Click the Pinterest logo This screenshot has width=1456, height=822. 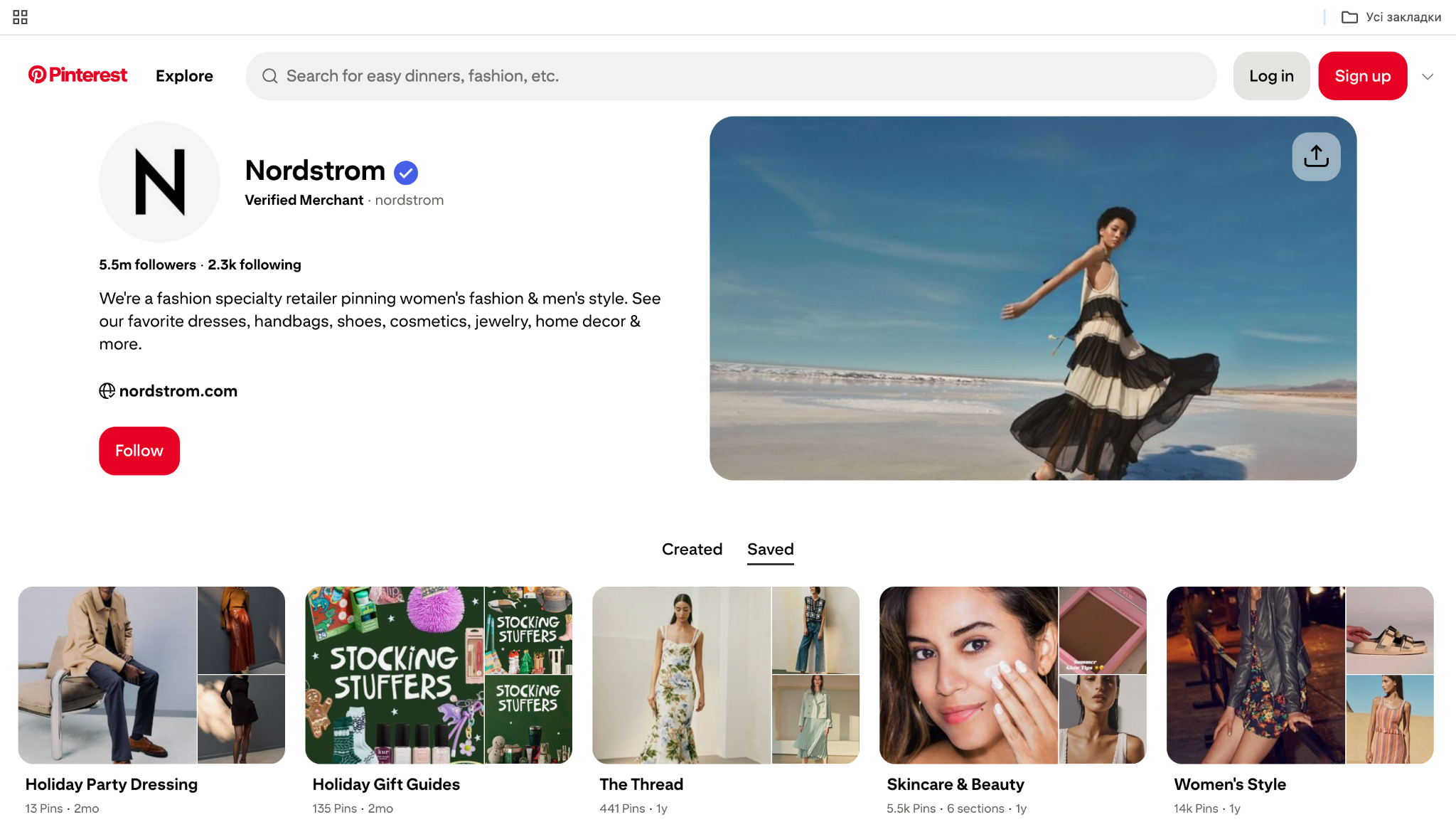pyautogui.click(x=77, y=75)
